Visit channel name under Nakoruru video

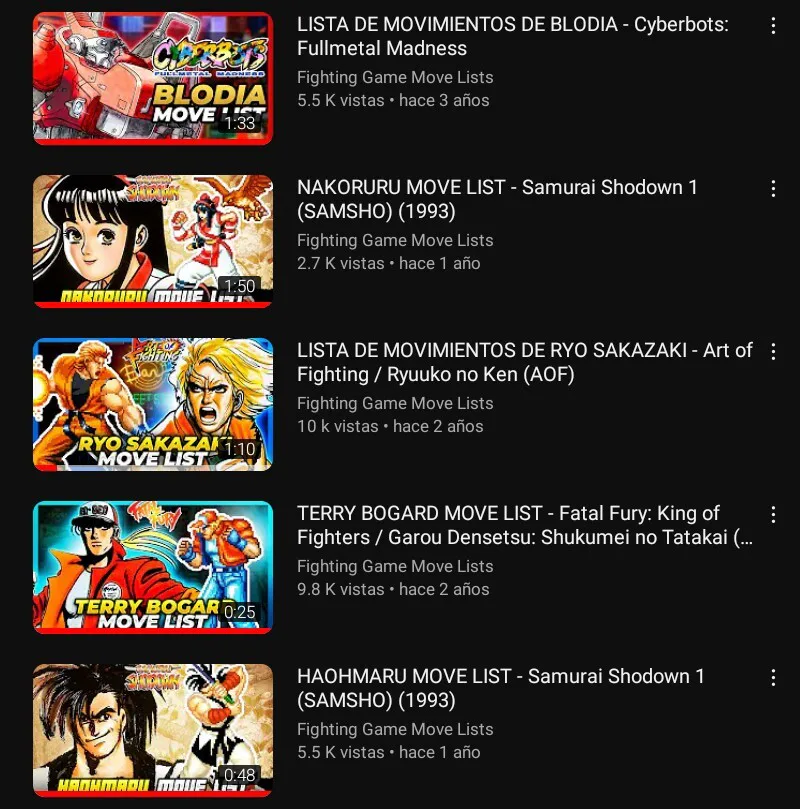pos(395,240)
